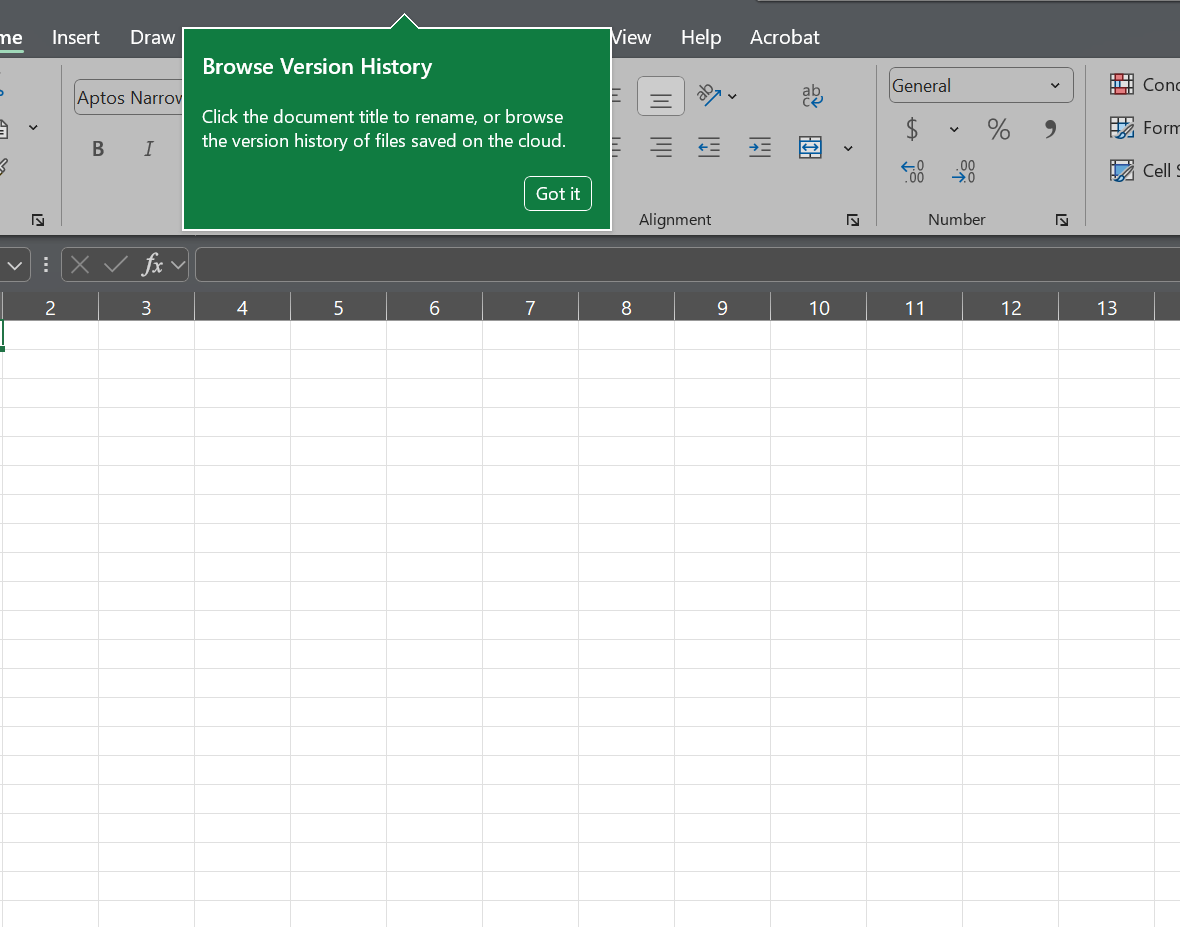Click into the formula bar input
Viewport: 1180px width, 927px height.
click(687, 265)
